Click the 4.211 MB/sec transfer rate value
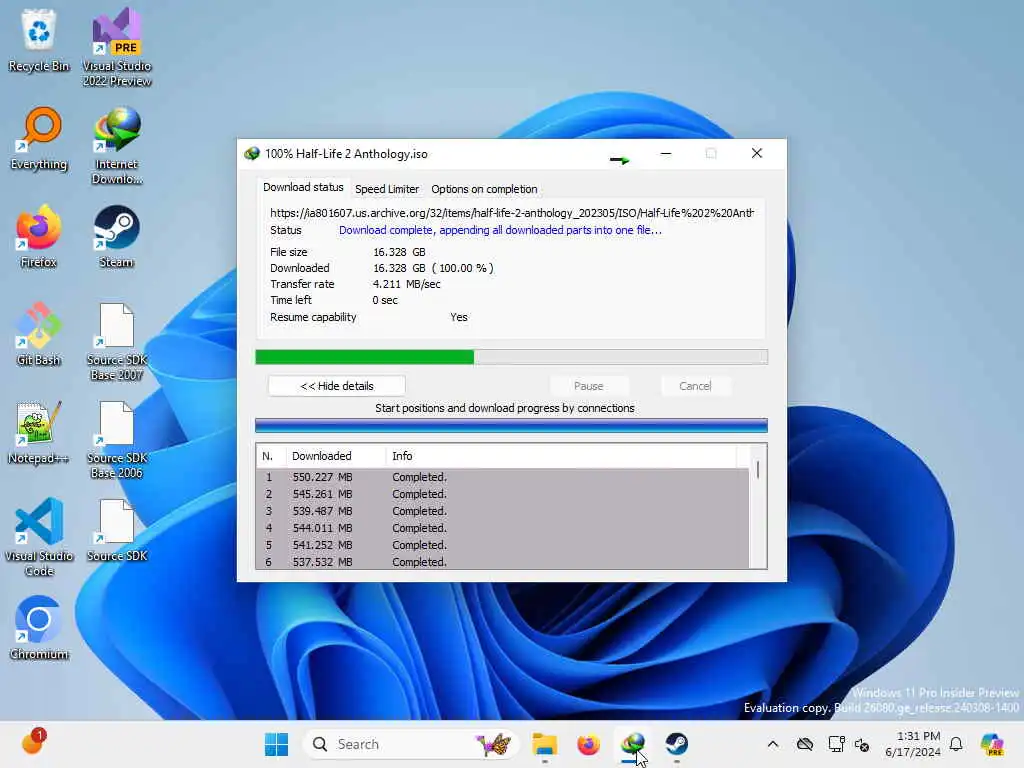 tap(406, 284)
